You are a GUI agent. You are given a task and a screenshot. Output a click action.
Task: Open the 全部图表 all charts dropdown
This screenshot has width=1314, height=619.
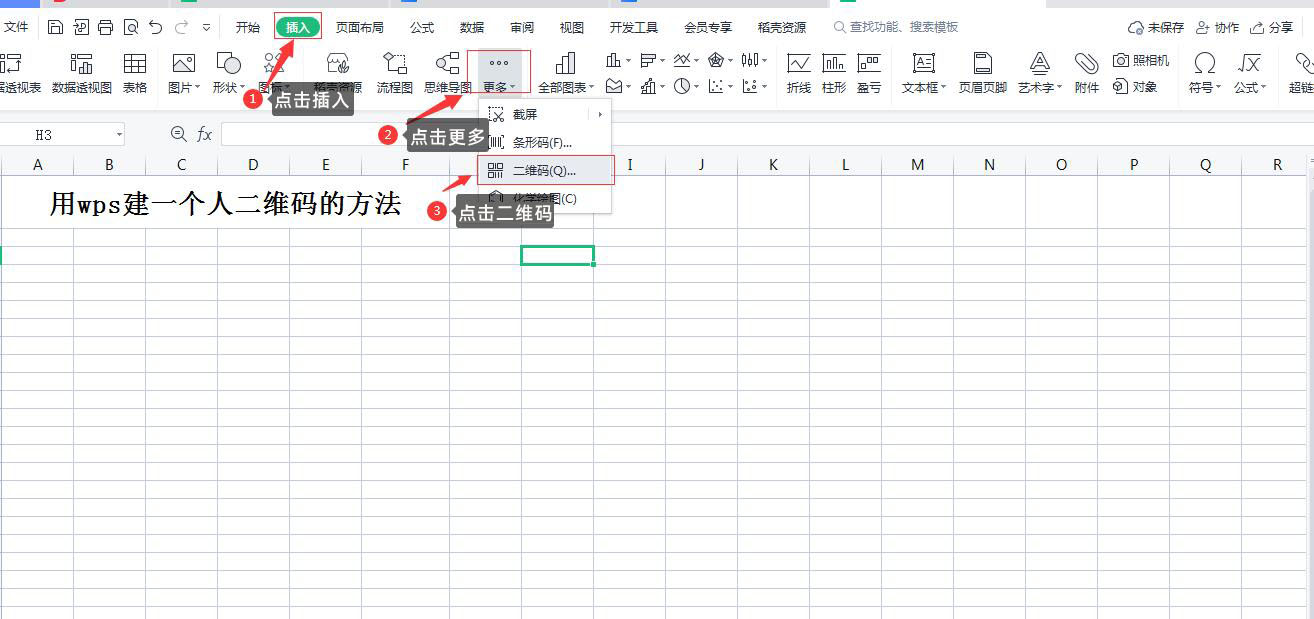566,74
